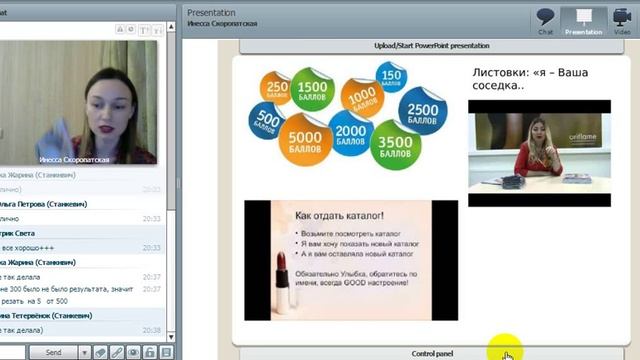This screenshot has width=640, height=360.
Task: Click the 150 баллов small blue sticker
Action: (x=391, y=77)
